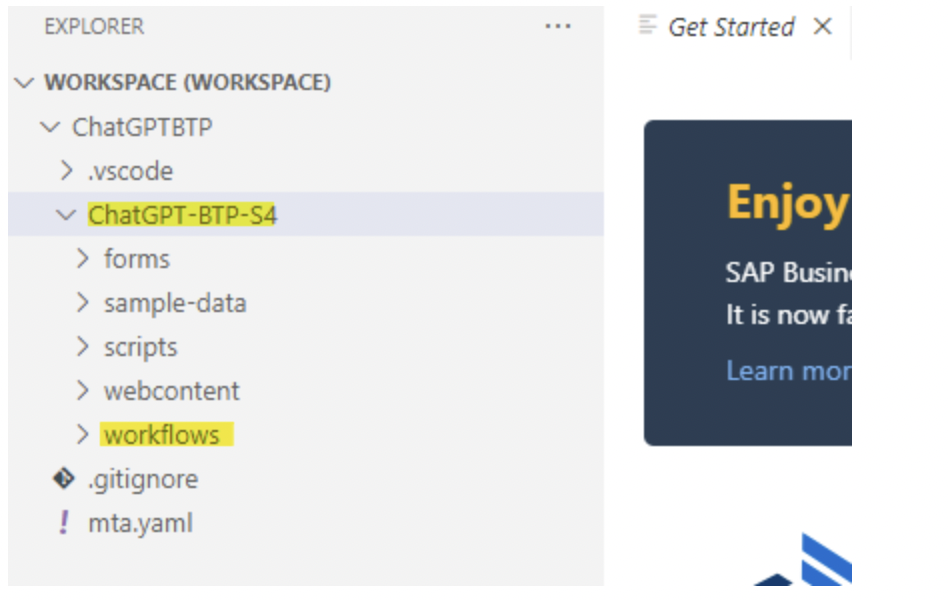This screenshot has height=600, width=948.
Task: Open the Explorer more actions ellipsis
Action: click(x=557, y=27)
